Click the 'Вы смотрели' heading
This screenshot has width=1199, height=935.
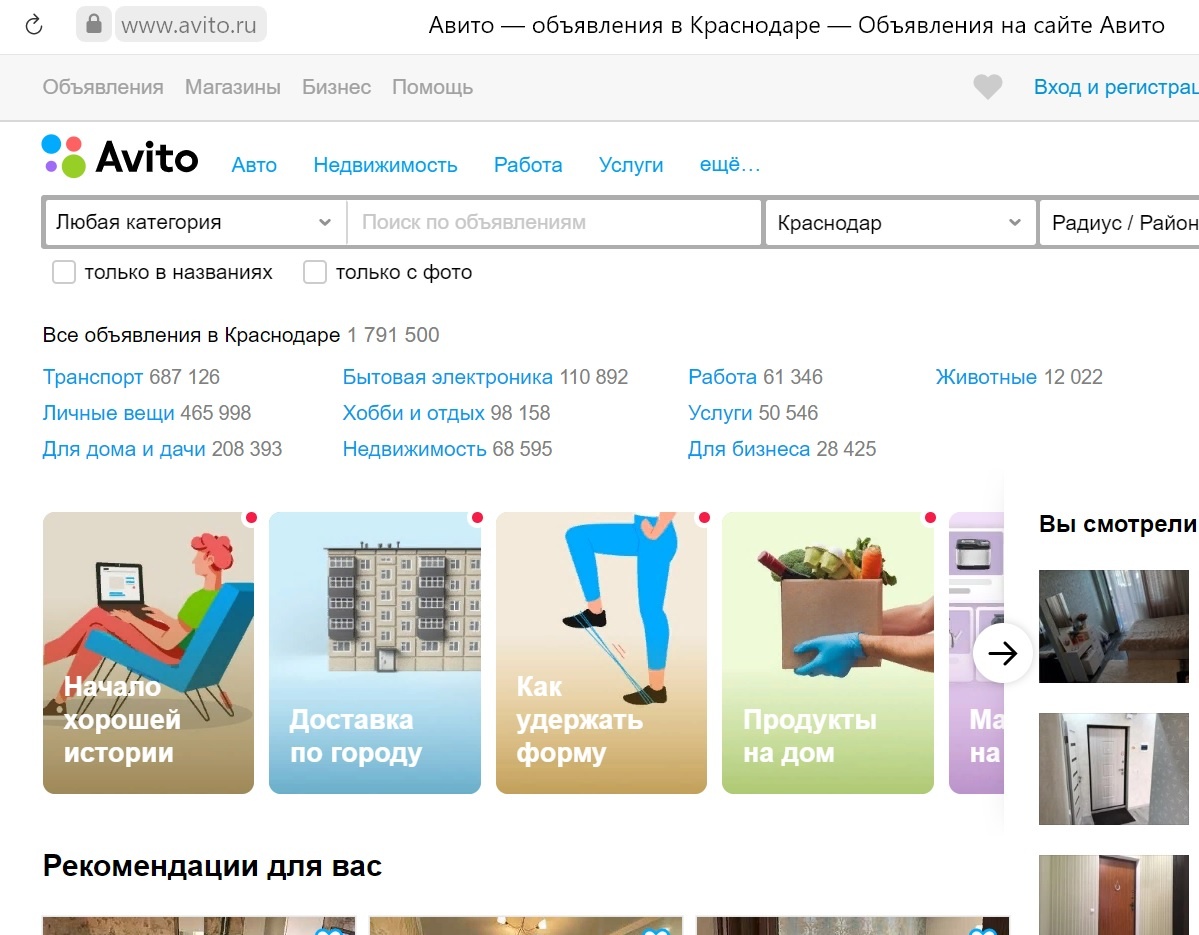click(x=1118, y=524)
